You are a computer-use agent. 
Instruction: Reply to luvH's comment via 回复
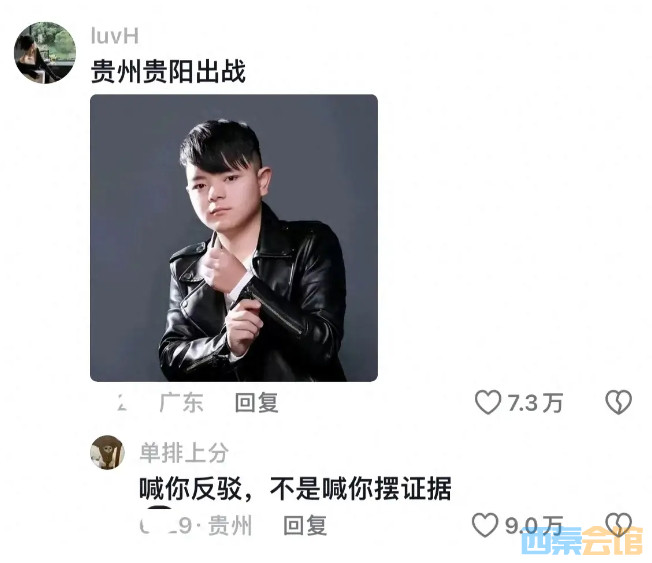coord(257,402)
